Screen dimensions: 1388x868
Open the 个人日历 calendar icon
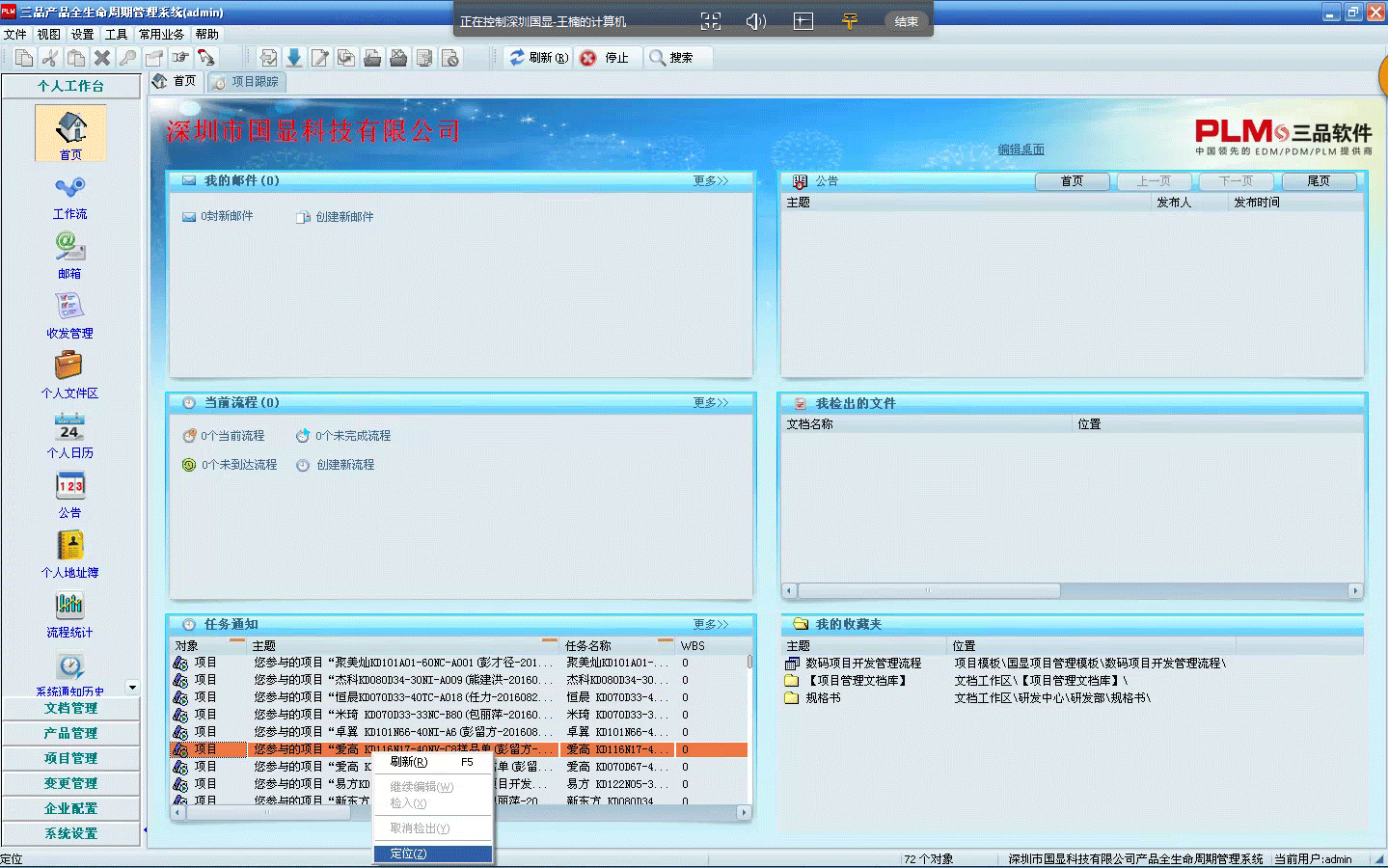[x=69, y=428]
